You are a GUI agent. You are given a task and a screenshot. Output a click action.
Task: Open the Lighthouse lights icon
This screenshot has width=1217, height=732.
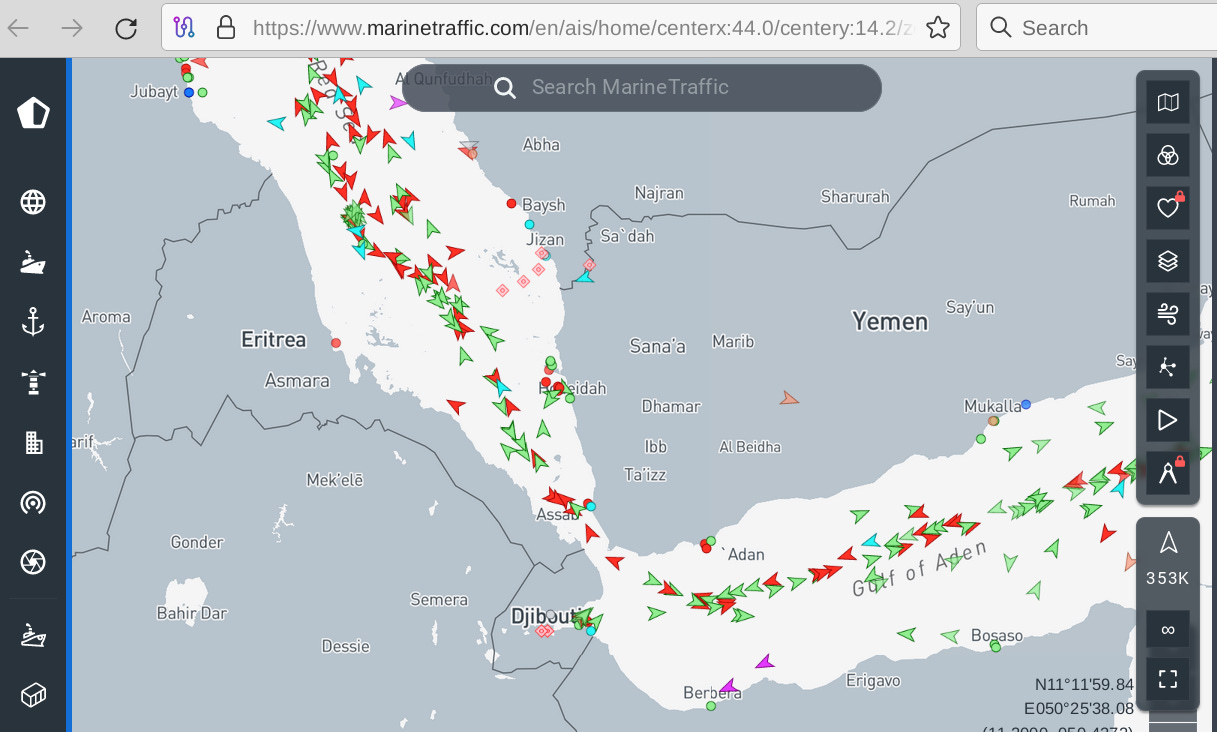33,382
